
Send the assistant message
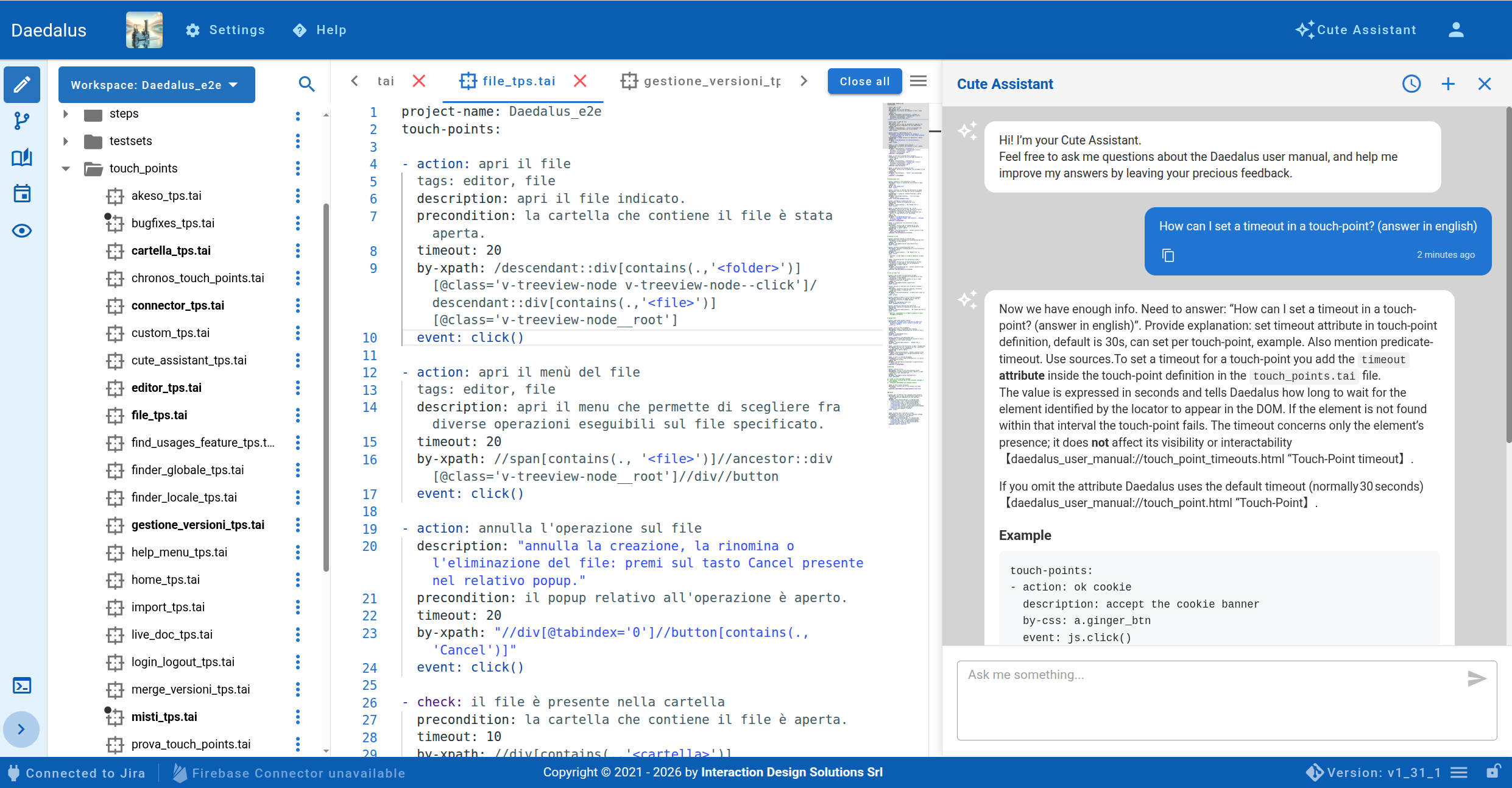pos(1477,678)
